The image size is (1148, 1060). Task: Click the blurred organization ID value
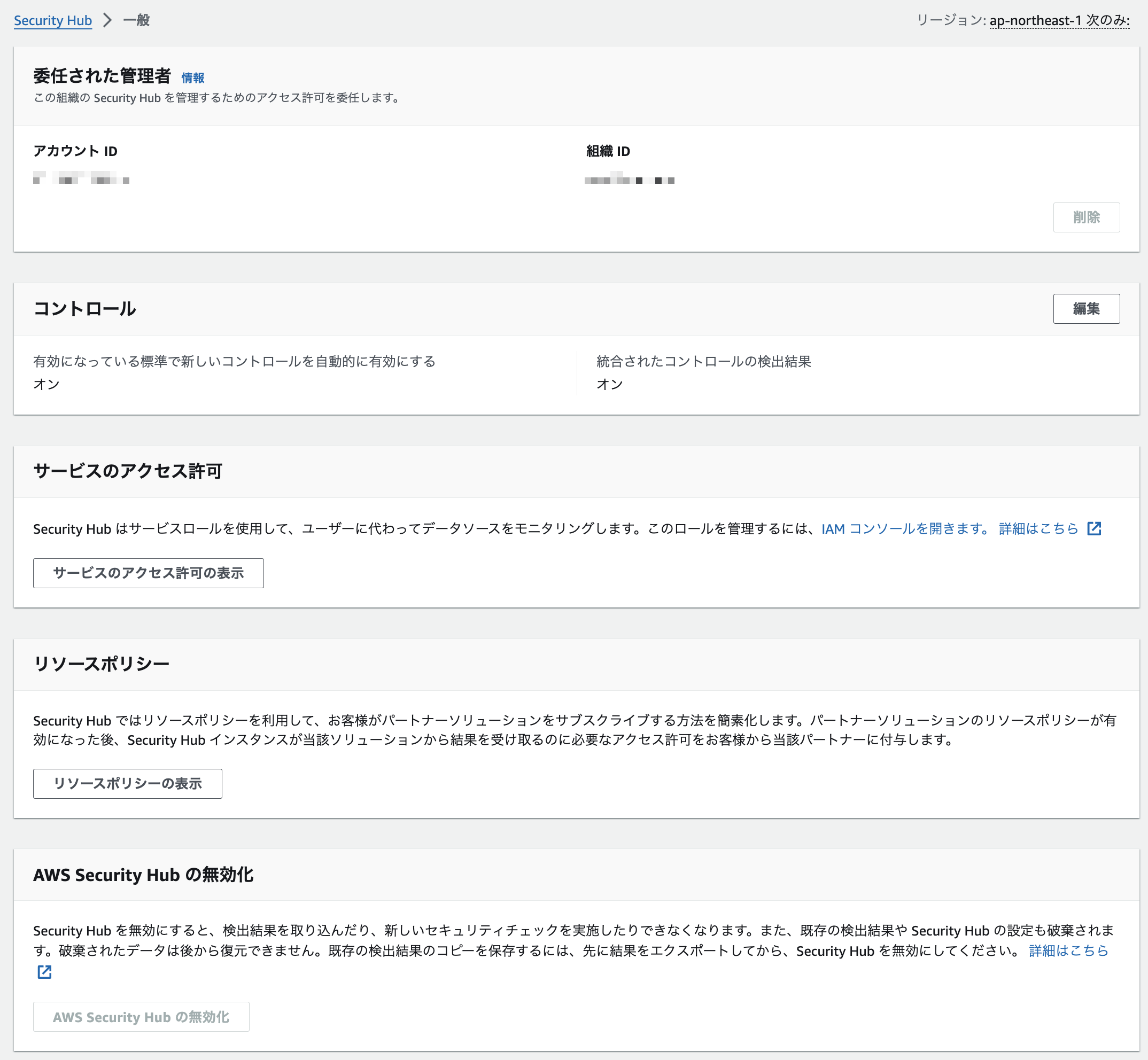(630, 178)
